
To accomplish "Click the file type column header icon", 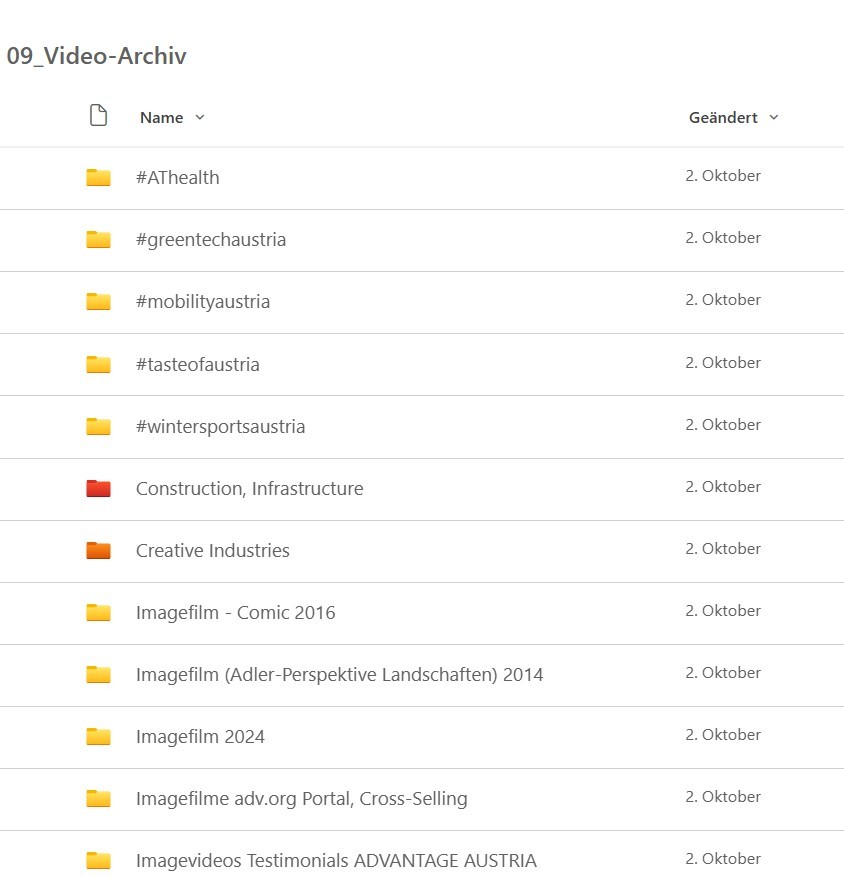I will [x=98, y=116].
